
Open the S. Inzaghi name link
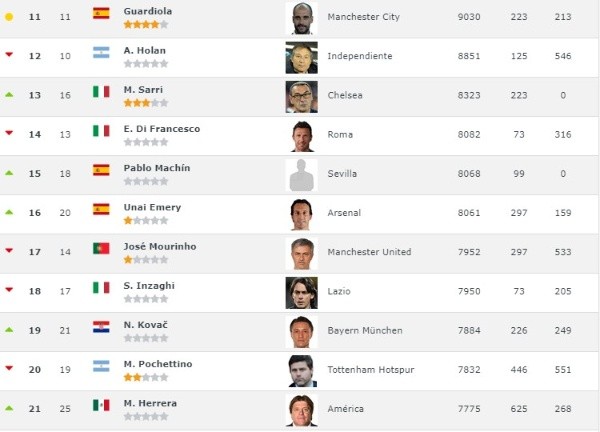point(150,285)
